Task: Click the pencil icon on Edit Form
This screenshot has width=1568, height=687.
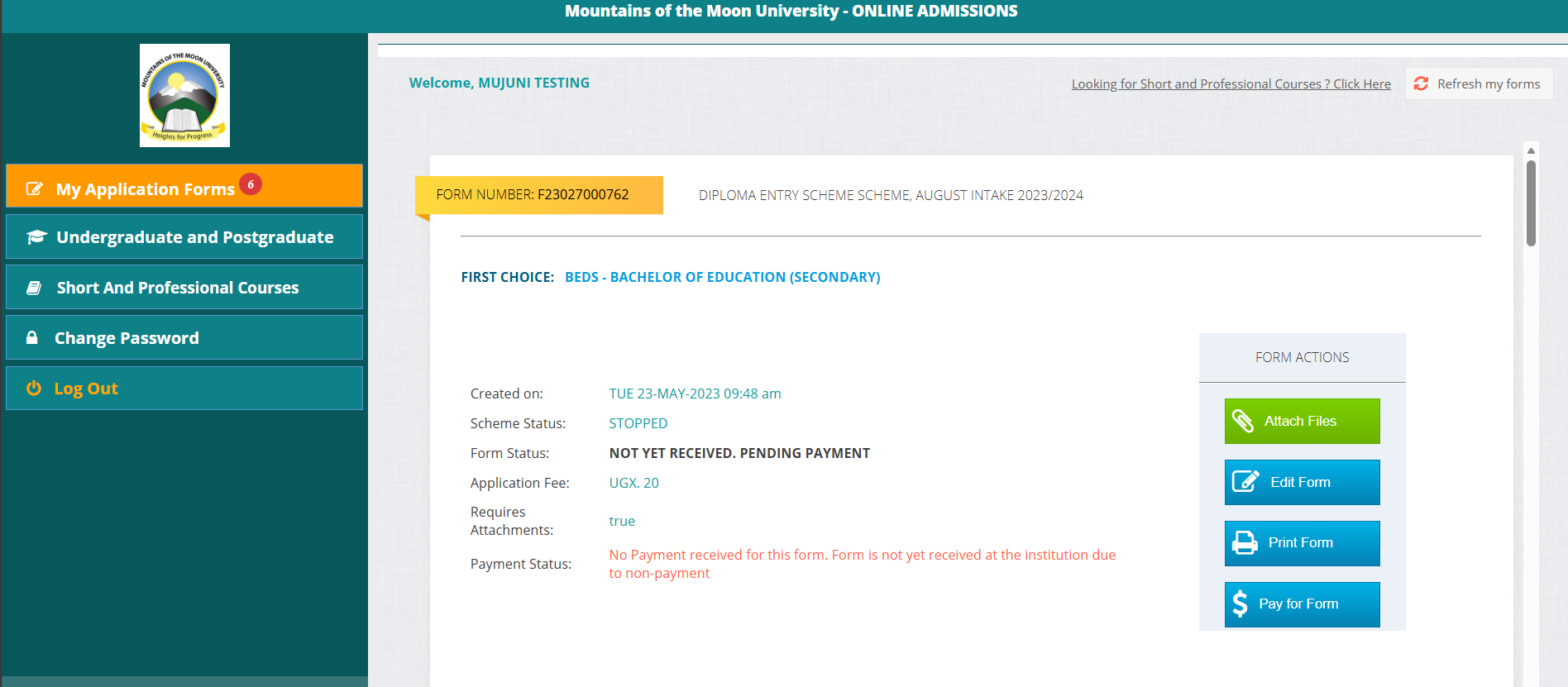Action: point(1245,482)
